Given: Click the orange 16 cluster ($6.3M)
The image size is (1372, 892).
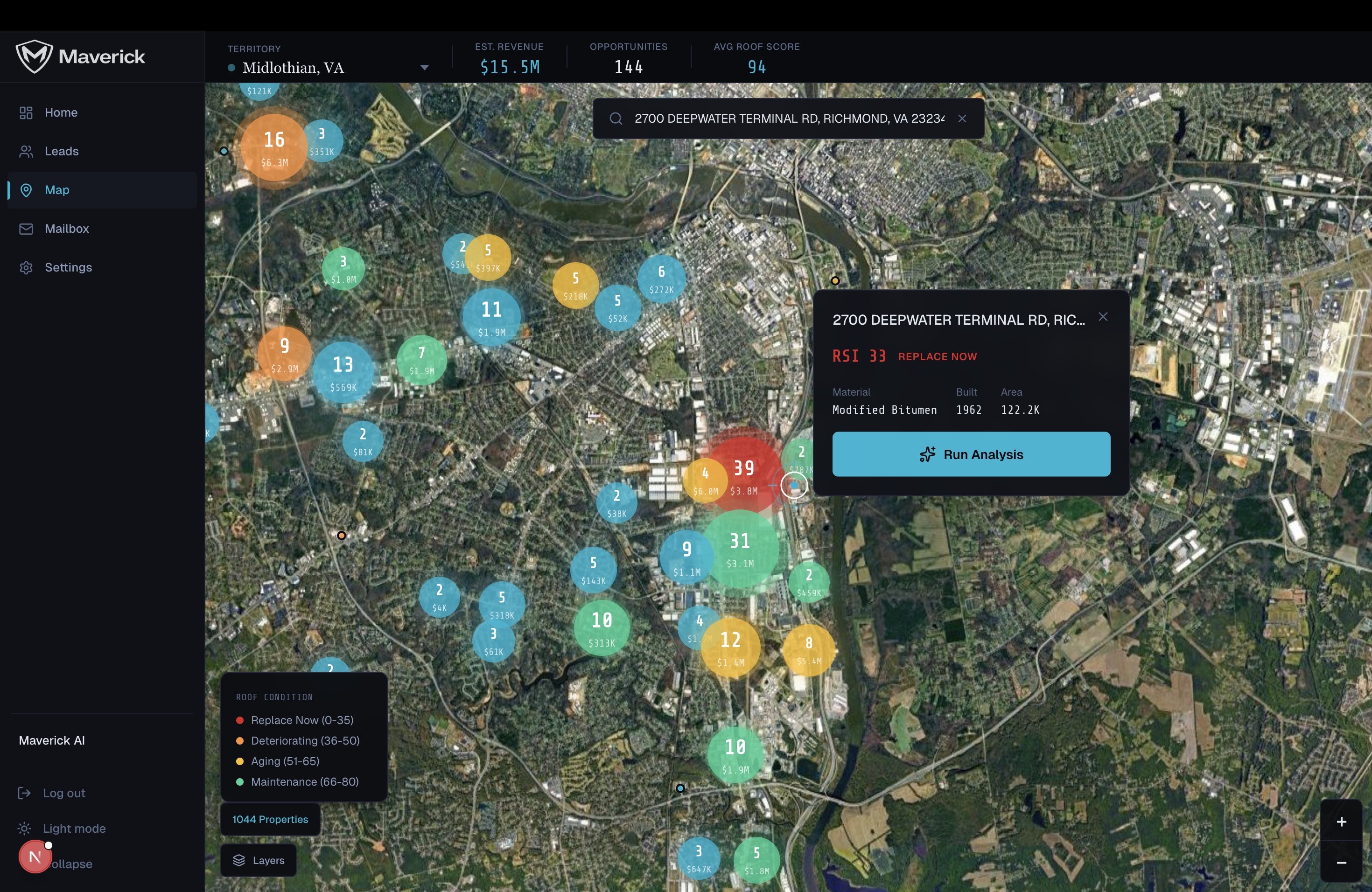Looking at the screenshot, I should tap(274, 147).
